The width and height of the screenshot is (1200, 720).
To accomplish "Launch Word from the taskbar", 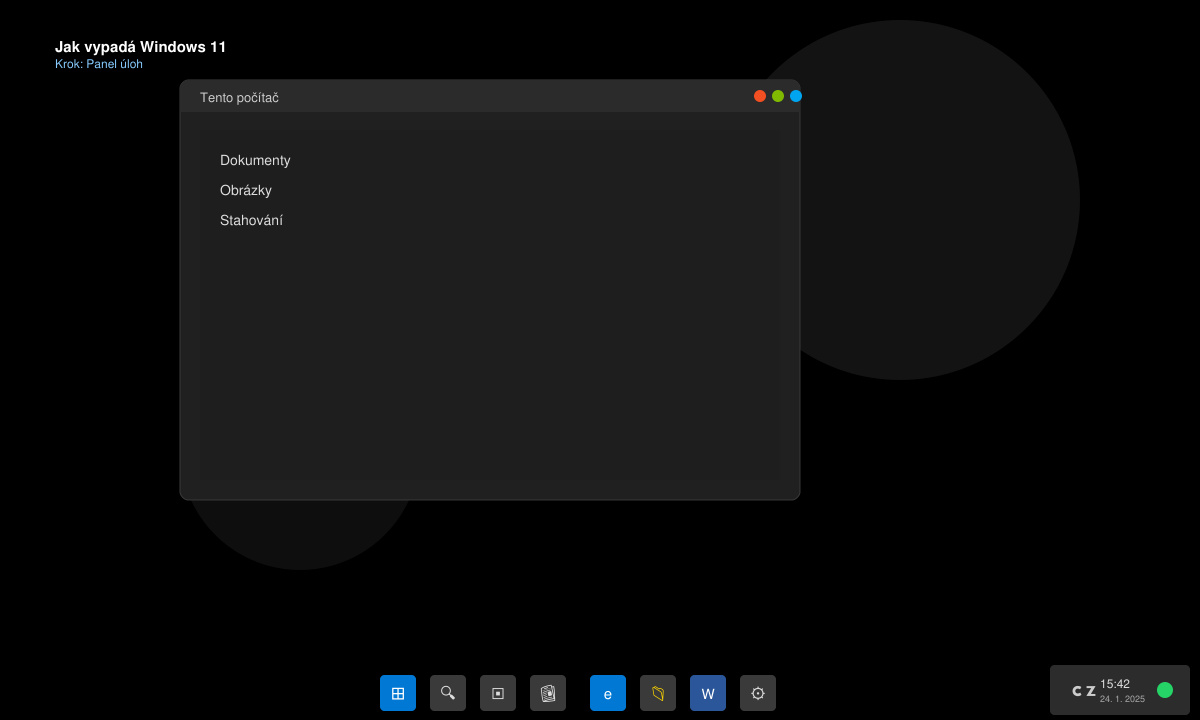I will [708, 693].
